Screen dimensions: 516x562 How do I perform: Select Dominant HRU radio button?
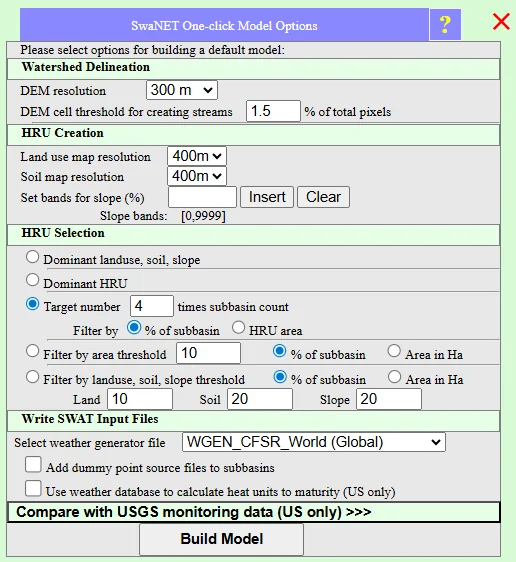click(33, 280)
